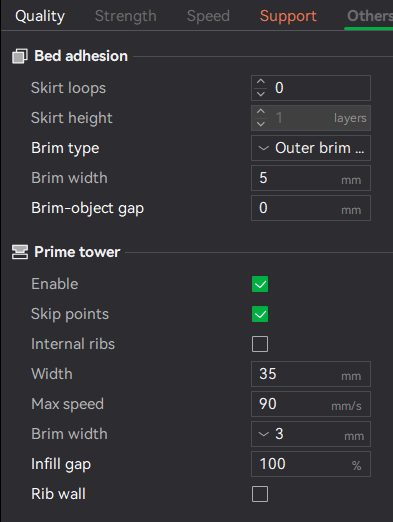The image size is (393, 522).
Task: Click the Bed adhesion Brim width field
Action: point(311,178)
